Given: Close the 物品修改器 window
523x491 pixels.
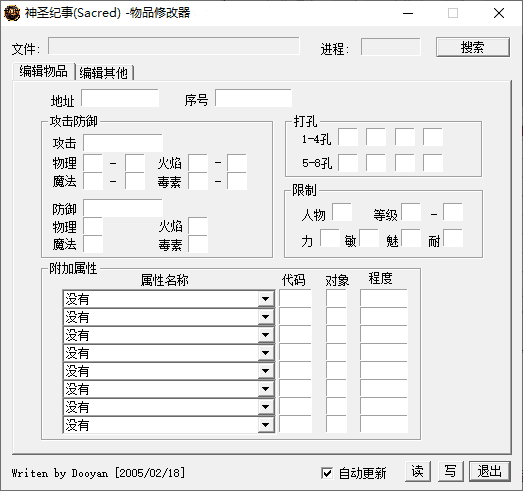Looking at the screenshot, I should click(x=499, y=13).
